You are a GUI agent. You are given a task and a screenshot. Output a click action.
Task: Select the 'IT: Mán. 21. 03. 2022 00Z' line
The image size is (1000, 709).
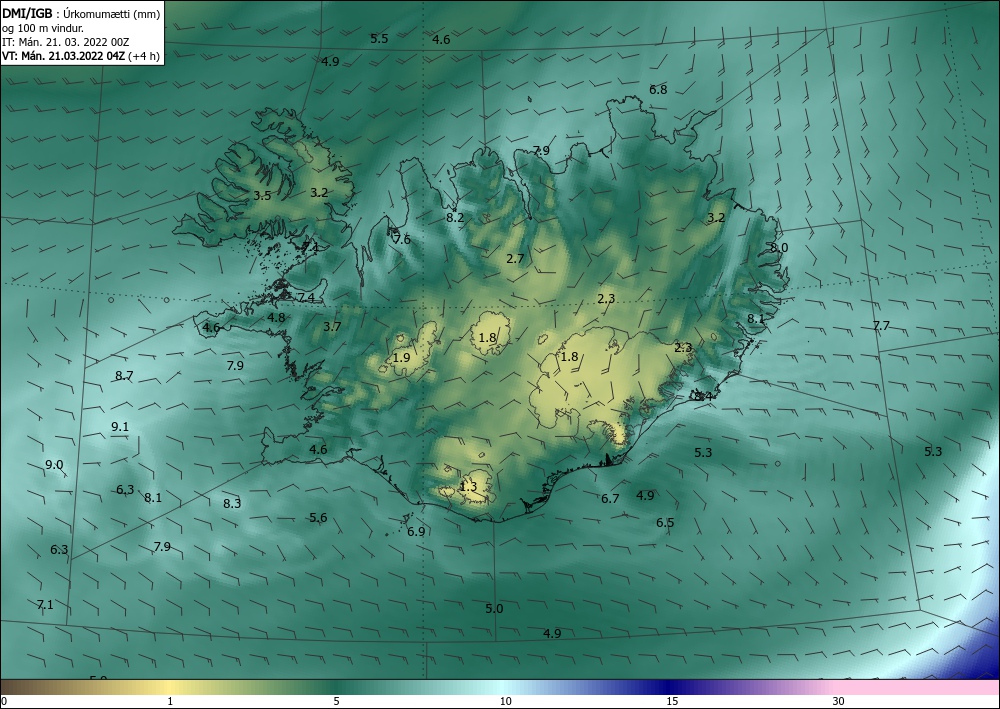coord(66,42)
